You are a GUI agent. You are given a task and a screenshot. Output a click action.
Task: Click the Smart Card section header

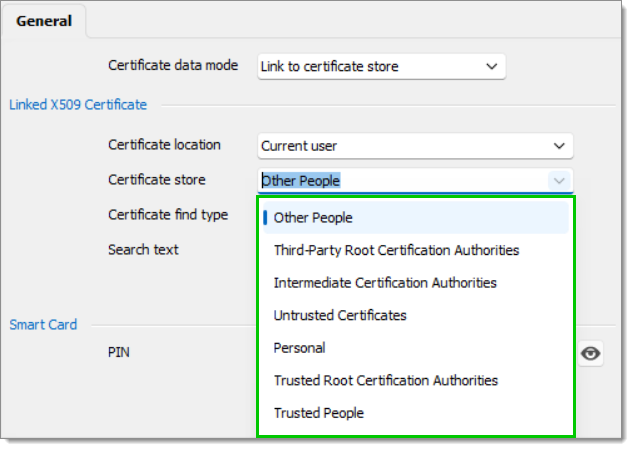click(43, 325)
